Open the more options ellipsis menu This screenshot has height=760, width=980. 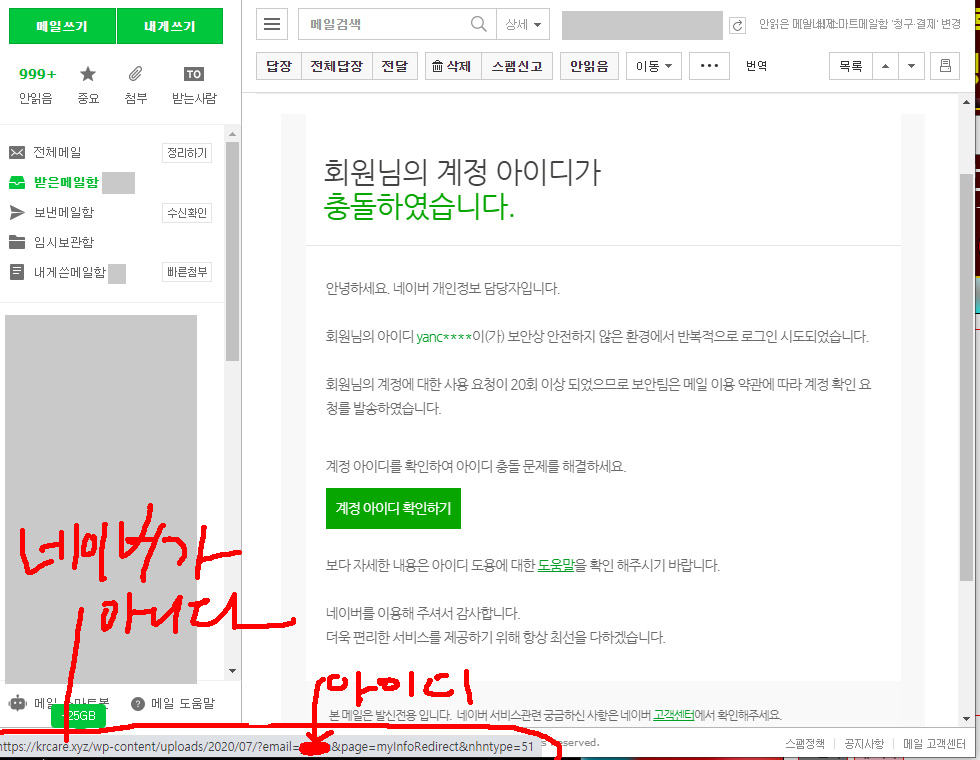click(x=709, y=66)
